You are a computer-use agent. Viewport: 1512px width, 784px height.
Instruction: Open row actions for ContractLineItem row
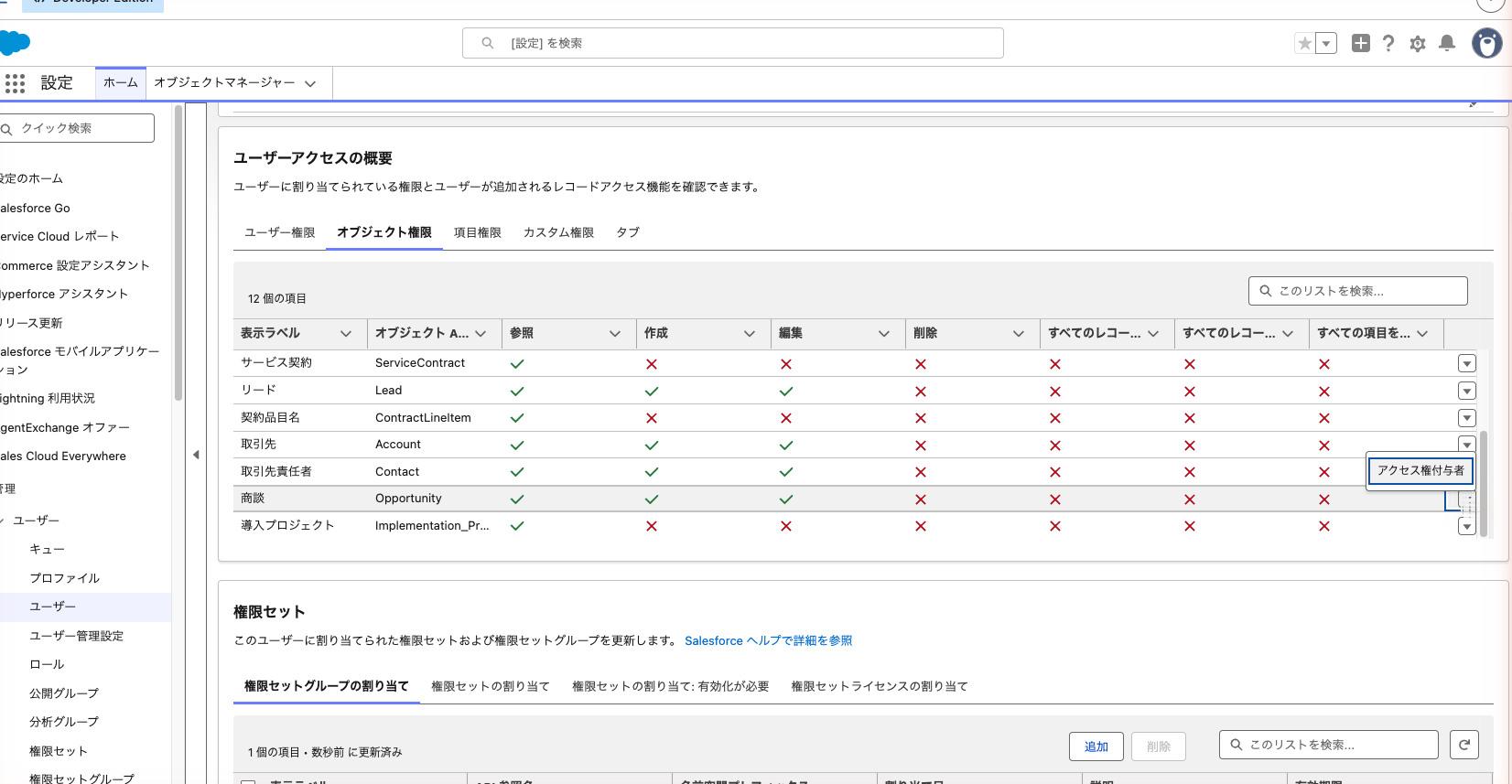pyautogui.click(x=1467, y=417)
